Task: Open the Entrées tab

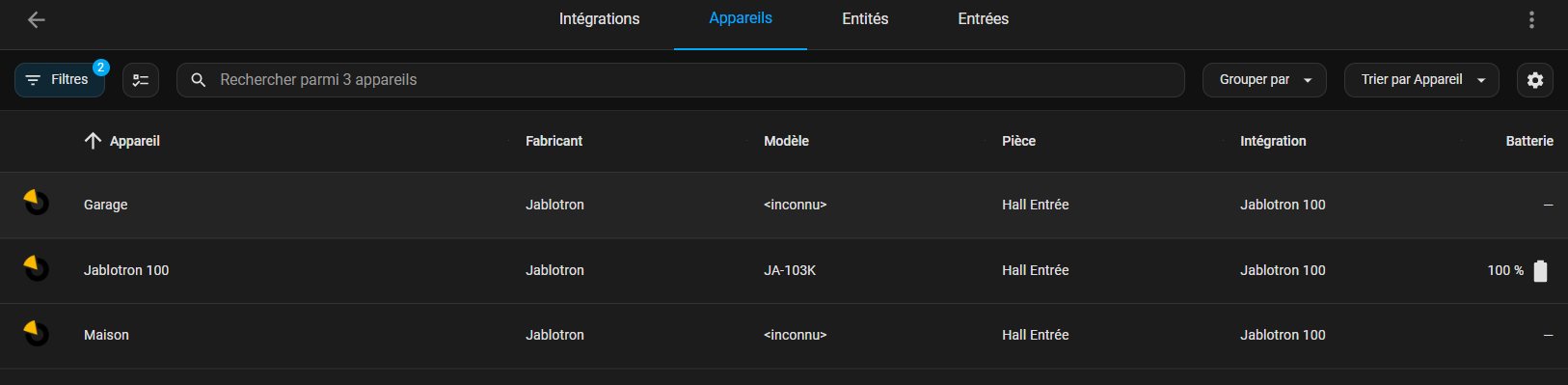Action: 983,19
